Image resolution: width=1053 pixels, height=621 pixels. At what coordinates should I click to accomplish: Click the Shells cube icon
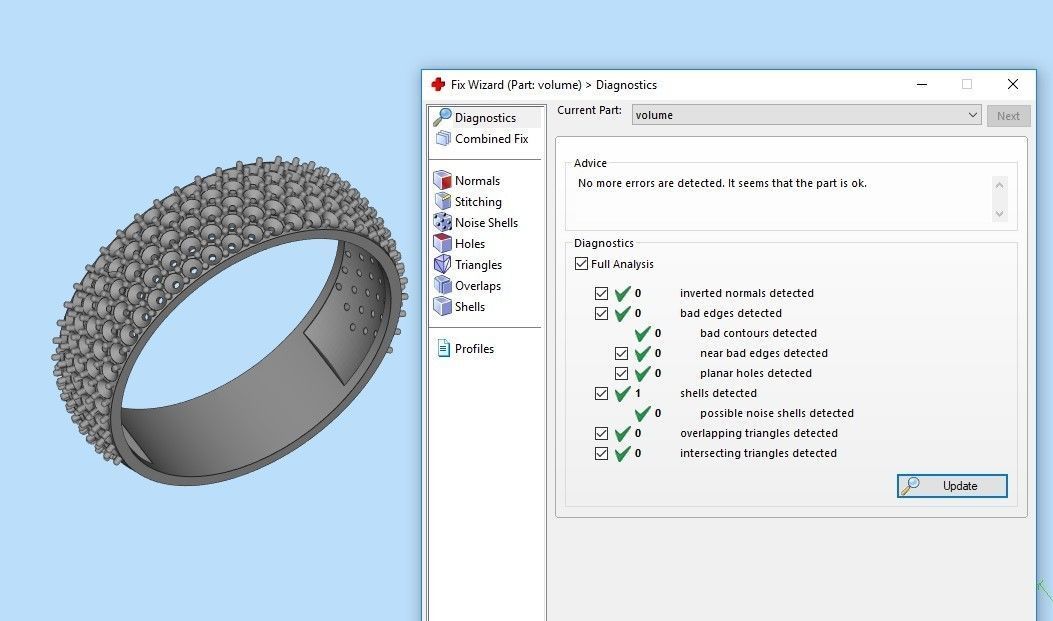click(x=443, y=306)
